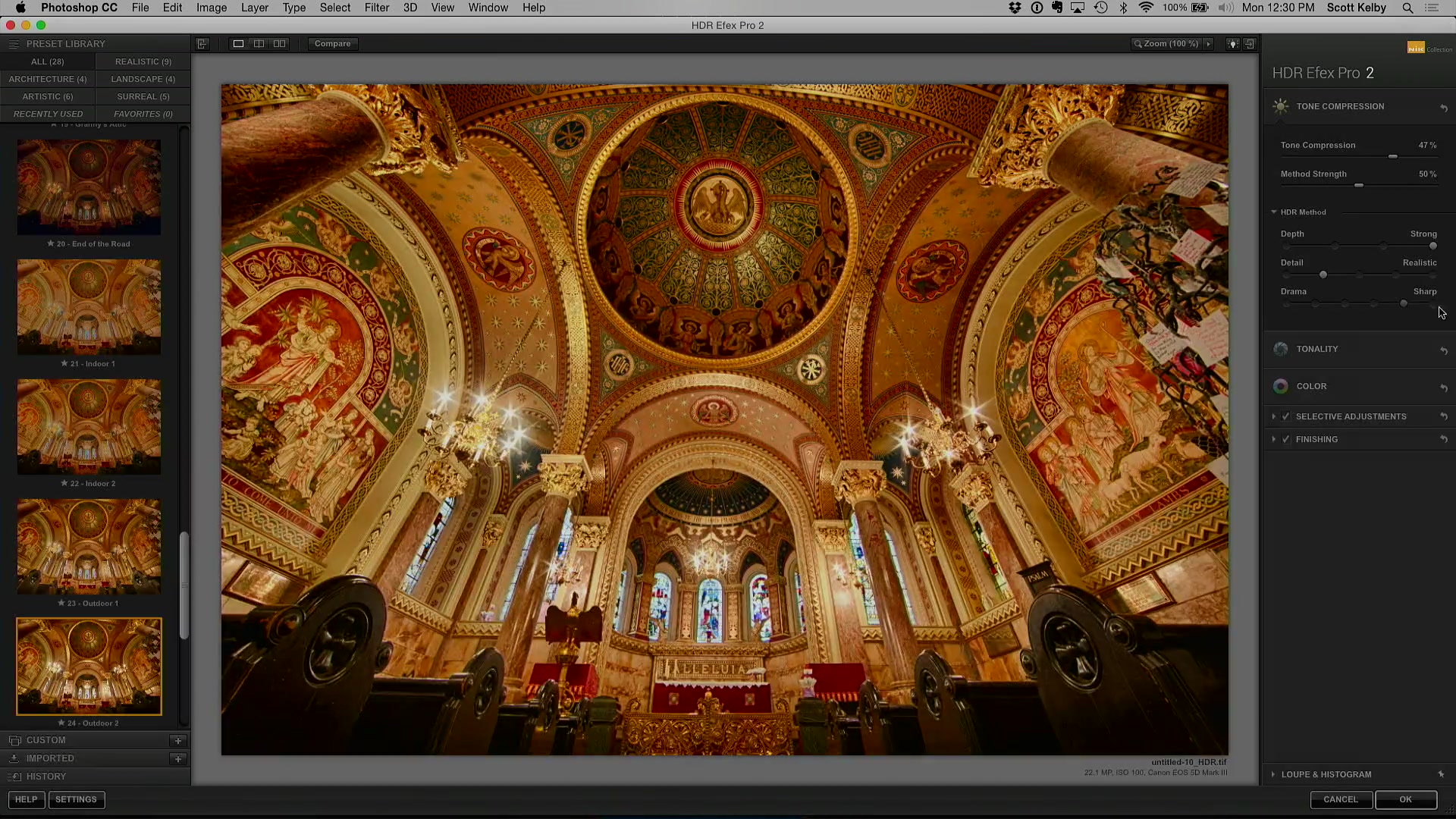Viewport: 1456px width, 819px height.
Task: Show FAVORITES (0) presets
Action: point(143,114)
